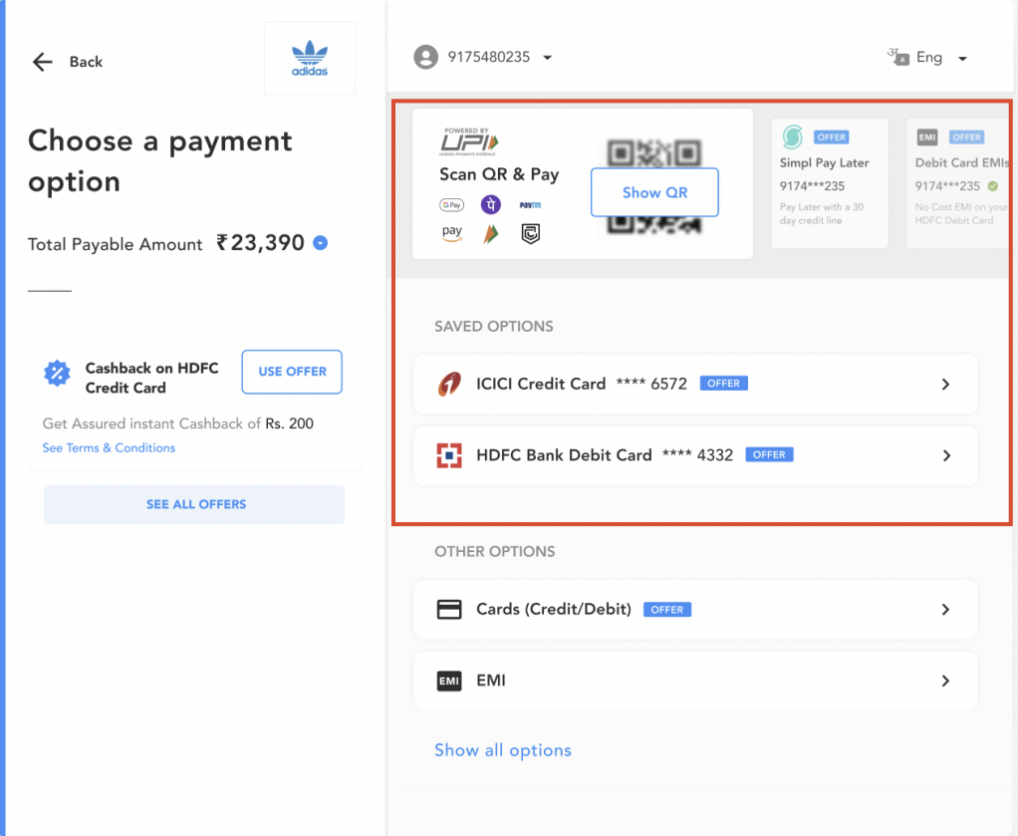Click the CRED shield icon
Viewport: 1018px width, 836px height.
[x=530, y=234]
